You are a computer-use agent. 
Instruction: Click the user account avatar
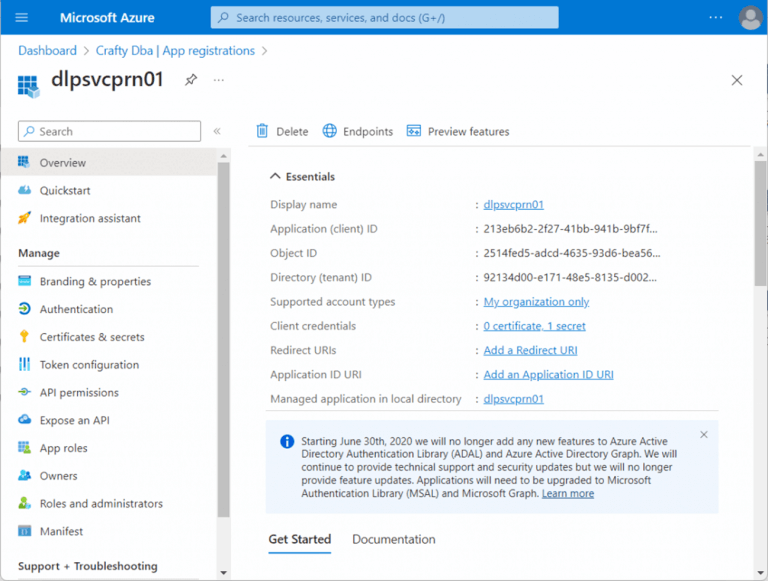click(x=750, y=18)
